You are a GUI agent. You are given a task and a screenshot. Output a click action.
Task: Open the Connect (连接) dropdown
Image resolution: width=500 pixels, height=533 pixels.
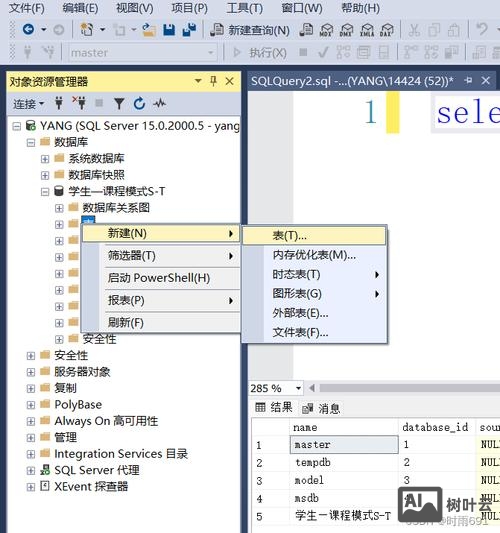coord(29,104)
